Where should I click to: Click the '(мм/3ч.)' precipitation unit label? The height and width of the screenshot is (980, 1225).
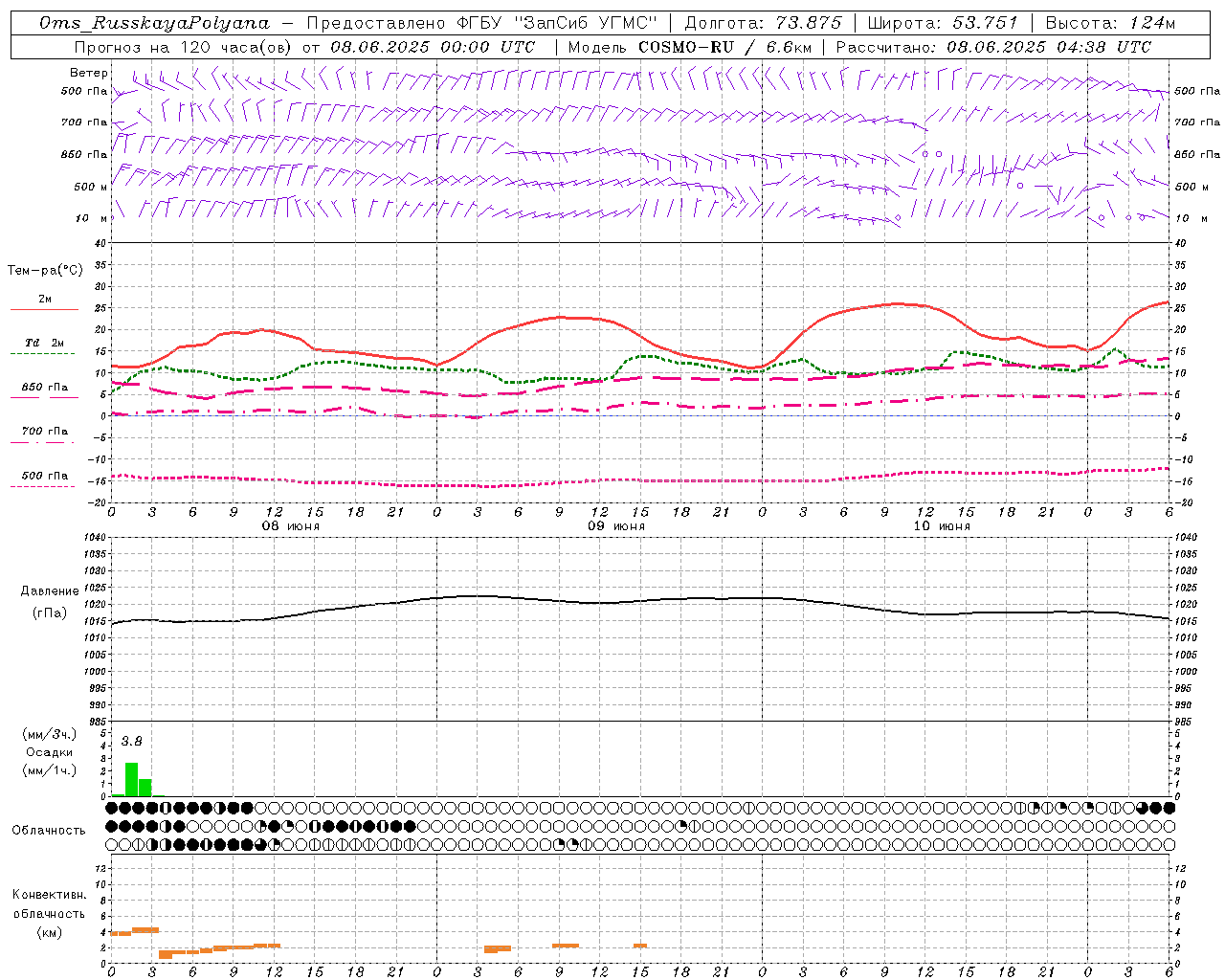coord(50,735)
